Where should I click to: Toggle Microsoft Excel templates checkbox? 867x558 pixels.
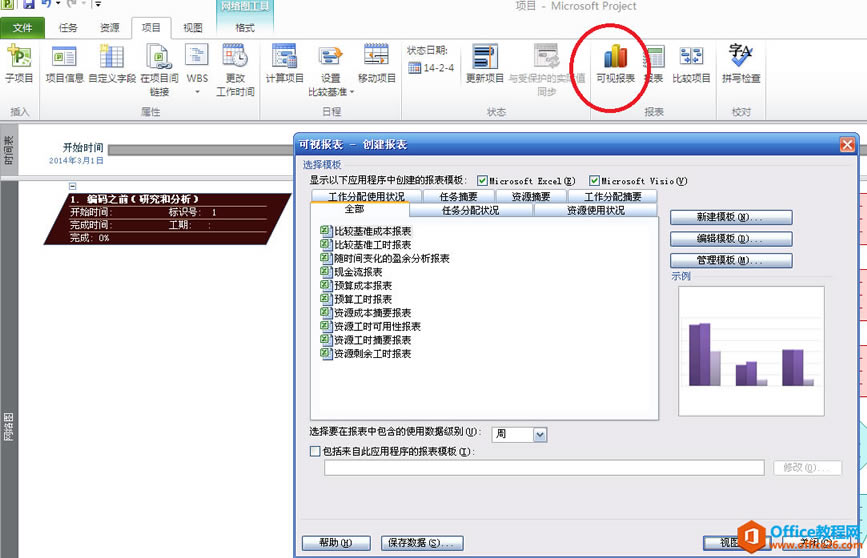coord(482,181)
